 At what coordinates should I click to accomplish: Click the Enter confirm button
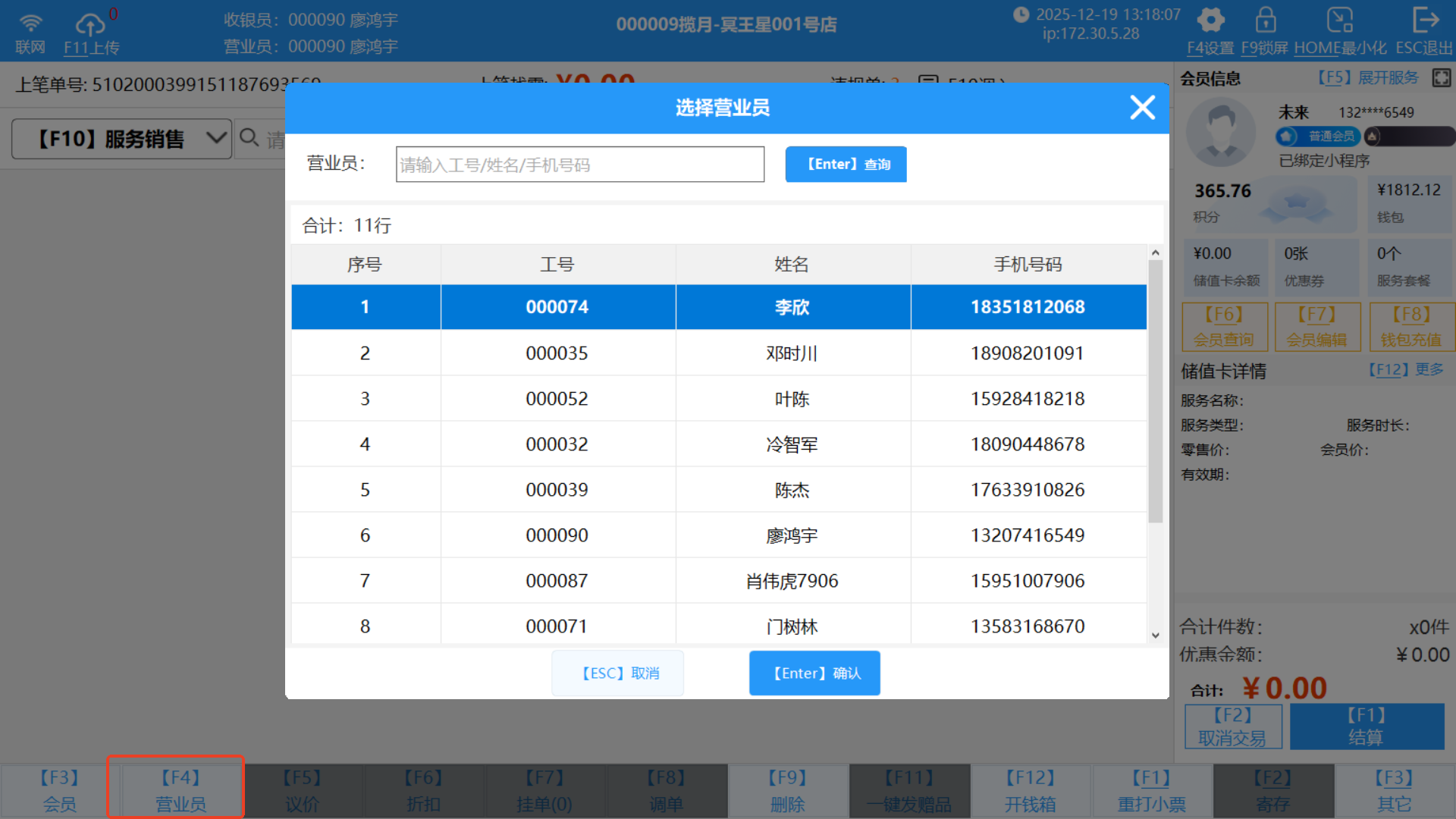pyautogui.click(x=815, y=673)
